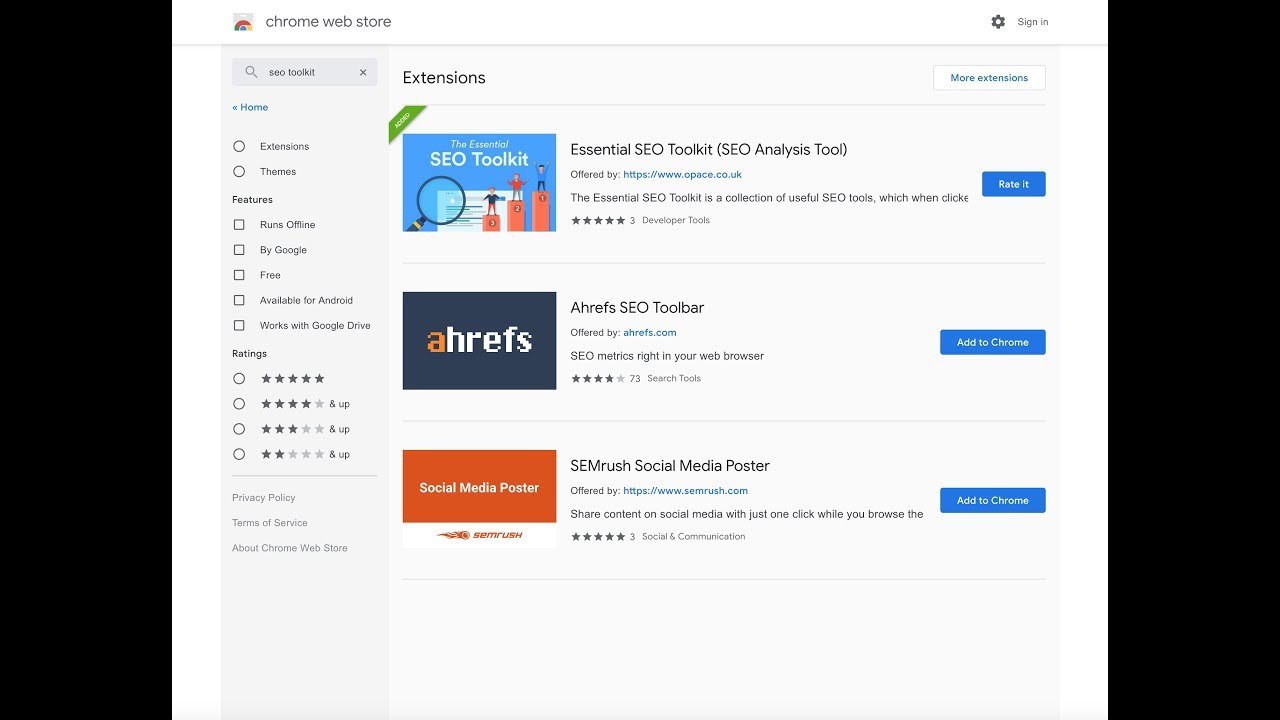
Task: Filter by five-star ratings only
Action: [x=239, y=379]
